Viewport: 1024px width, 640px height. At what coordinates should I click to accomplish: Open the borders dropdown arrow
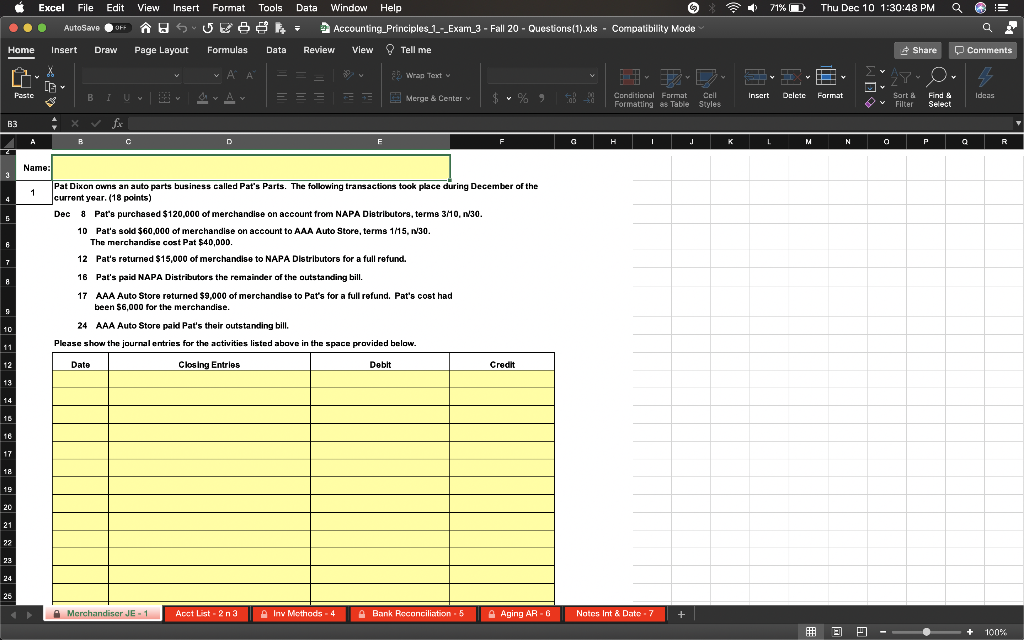(x=178, y=97)
